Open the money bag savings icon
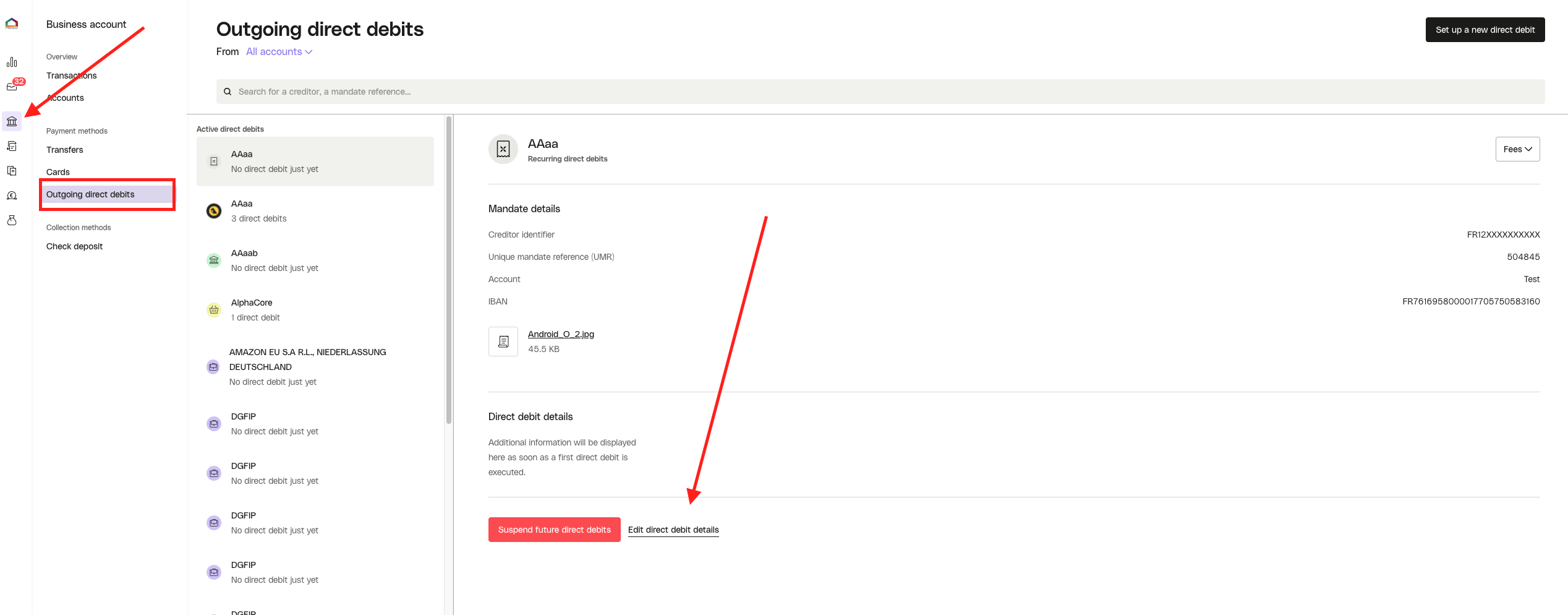 click(12, 220)
